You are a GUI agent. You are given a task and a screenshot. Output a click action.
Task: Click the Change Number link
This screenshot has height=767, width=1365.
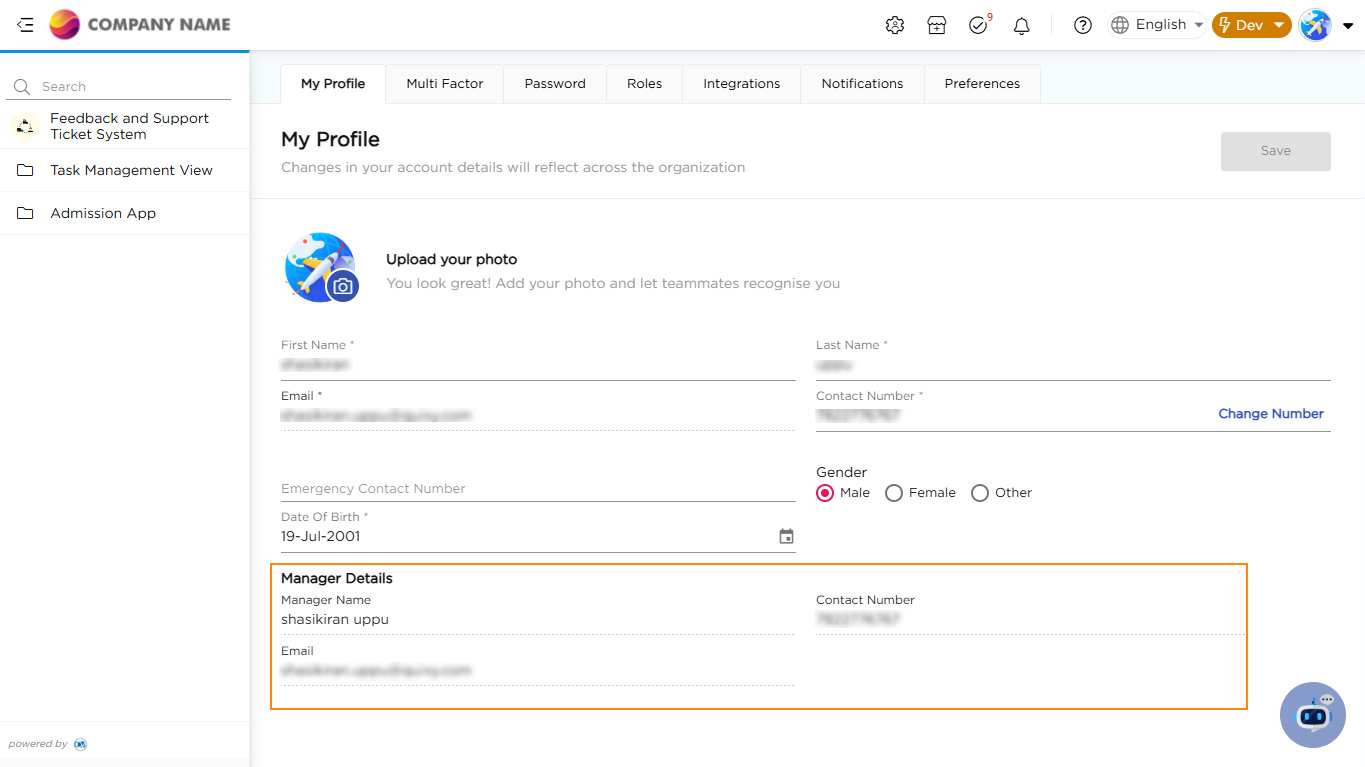[x=1270, y=414]
